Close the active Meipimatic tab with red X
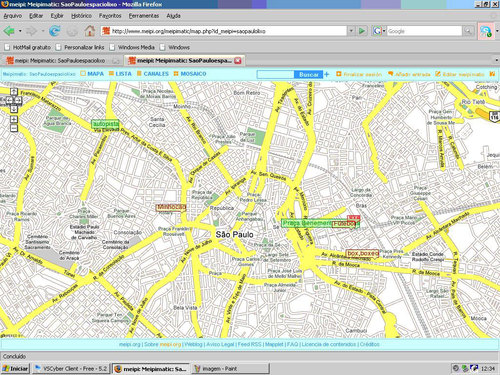500x375 pixels. 238,61
